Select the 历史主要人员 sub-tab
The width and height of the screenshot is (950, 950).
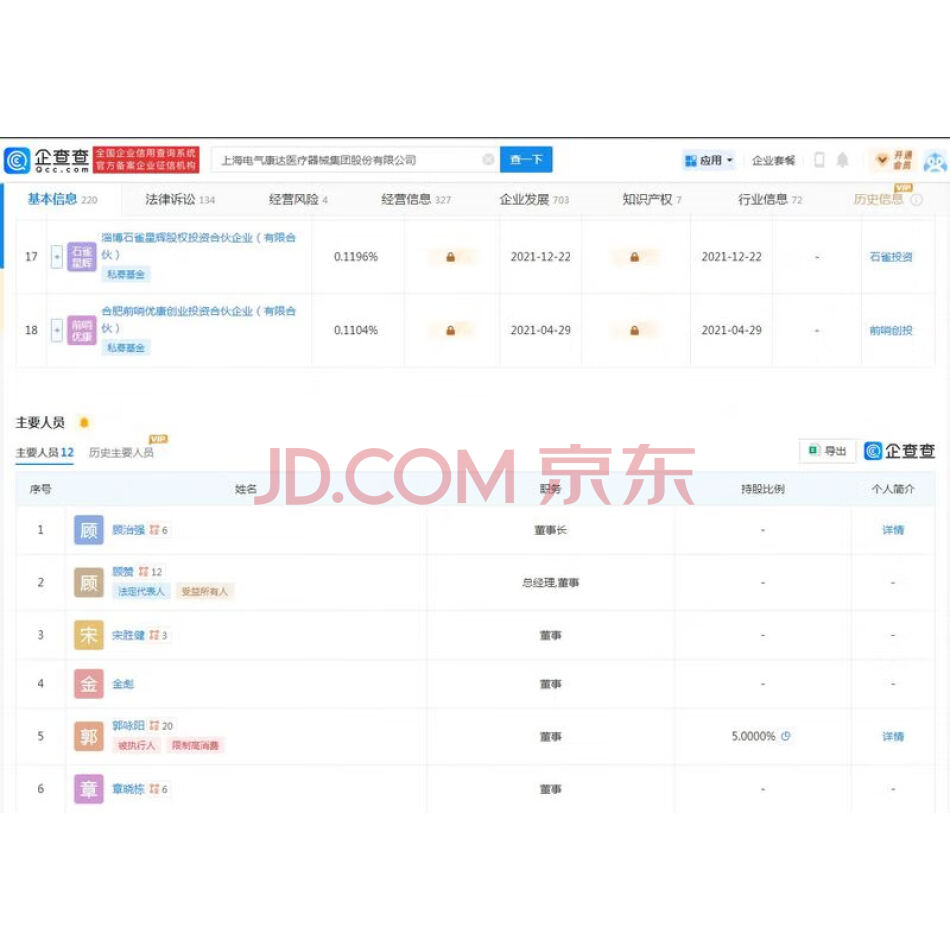coord(121,453)
